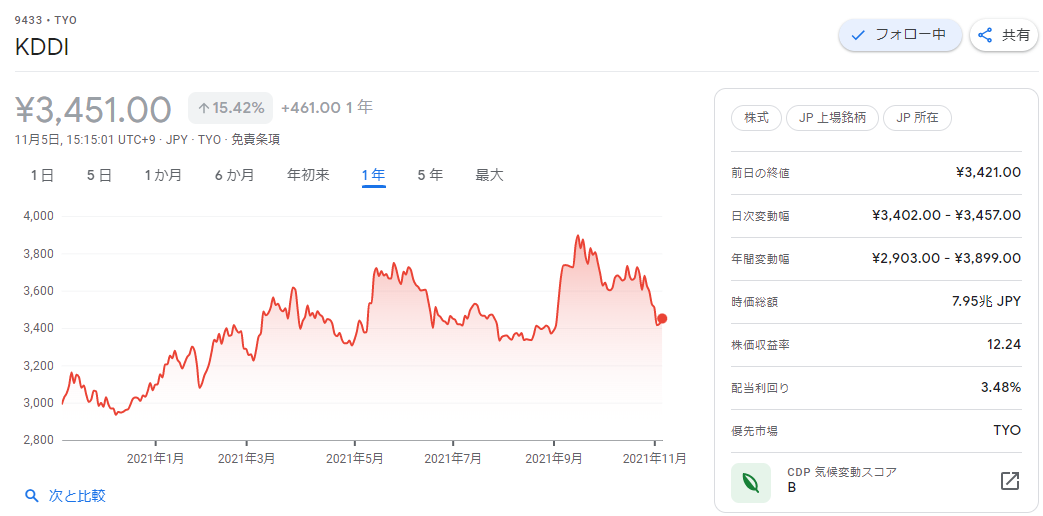Screen dimensions: 1043x516
Task: Click the 日次変動幅 value ¥3,402.00 - ¥3,457.00
Action: click(x=947, y=215)
